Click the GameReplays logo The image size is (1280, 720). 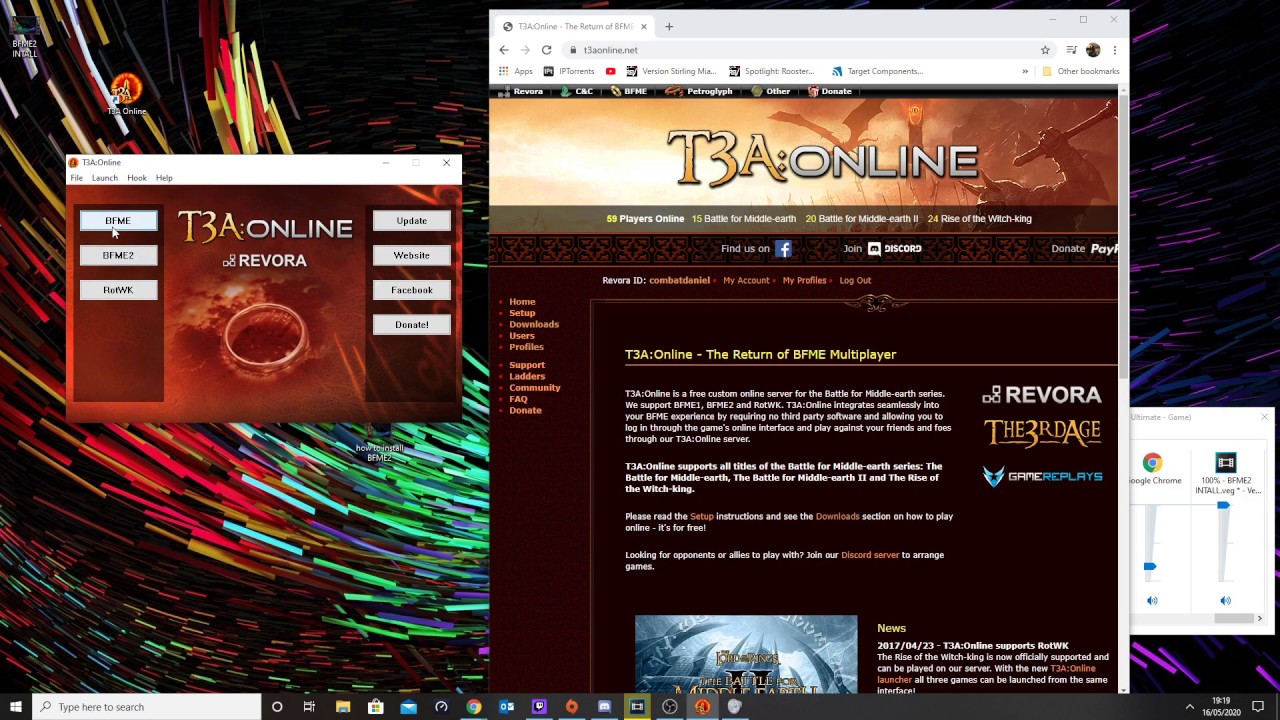[x=1042, y=477]
